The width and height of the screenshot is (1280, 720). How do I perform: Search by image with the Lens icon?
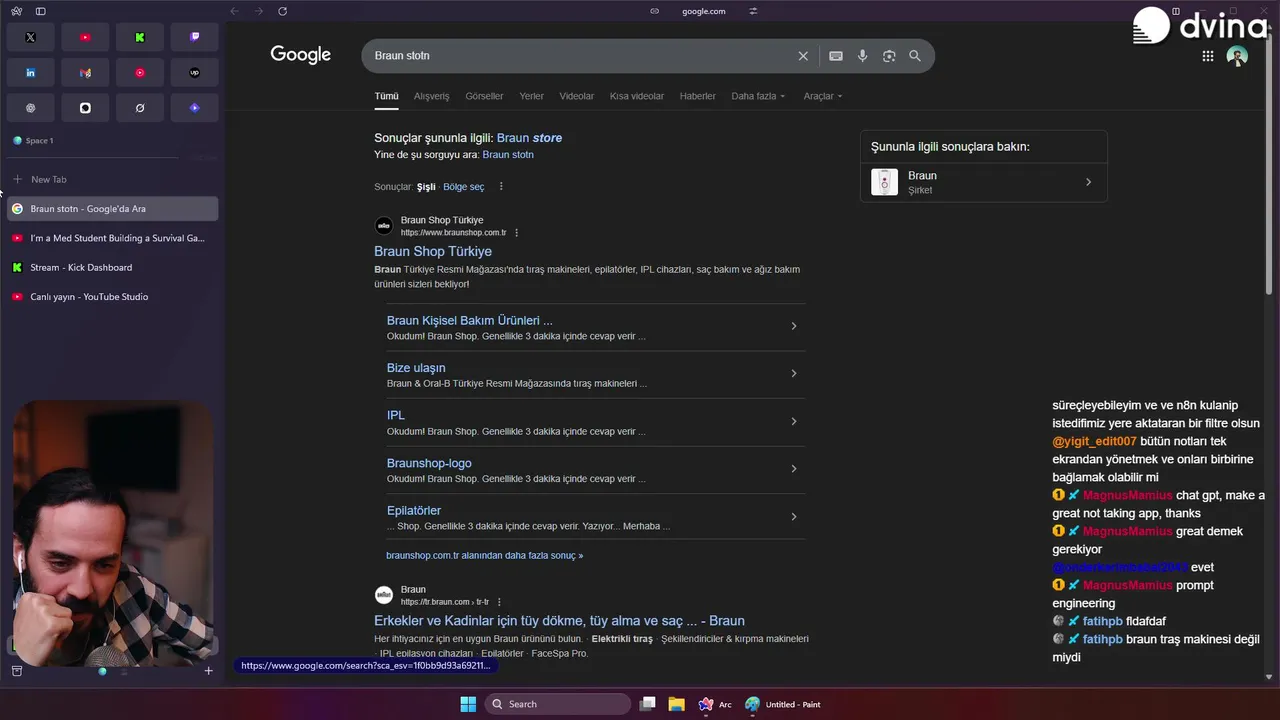889,56
